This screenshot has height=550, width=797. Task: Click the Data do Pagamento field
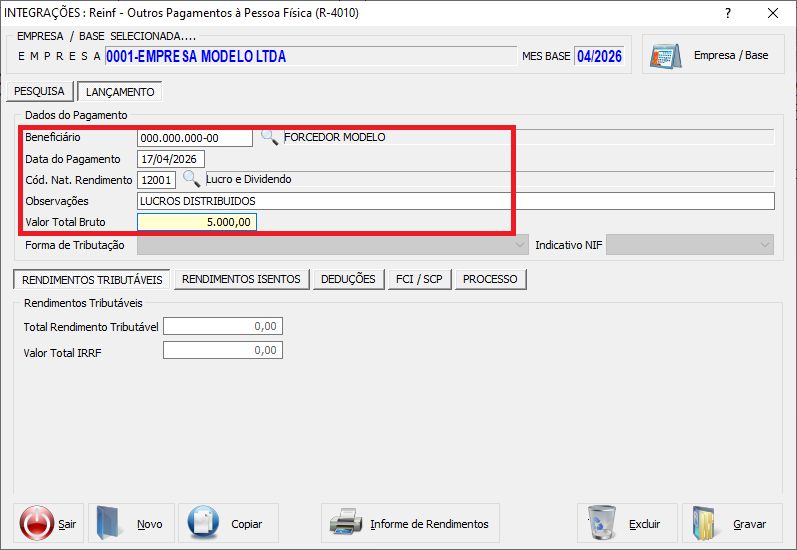pos(171,159)
